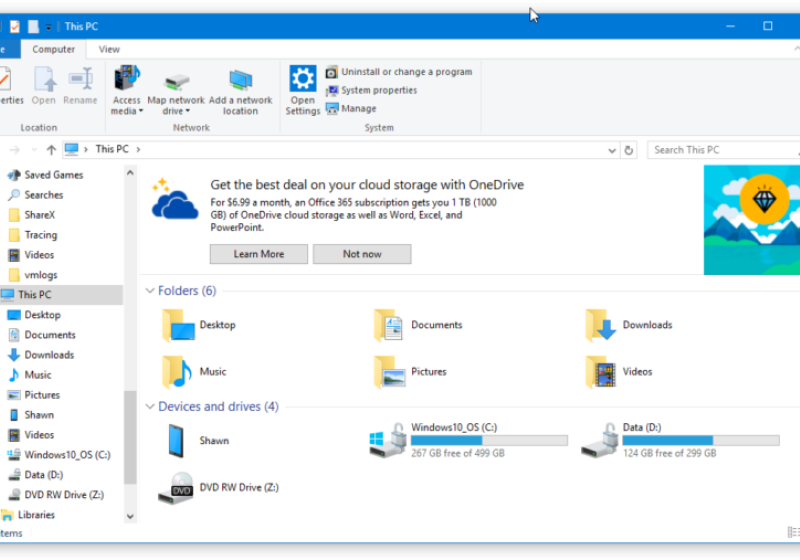Open the address bar history dropdown
The width and height of the screenshot is (800, 560).
612,150
